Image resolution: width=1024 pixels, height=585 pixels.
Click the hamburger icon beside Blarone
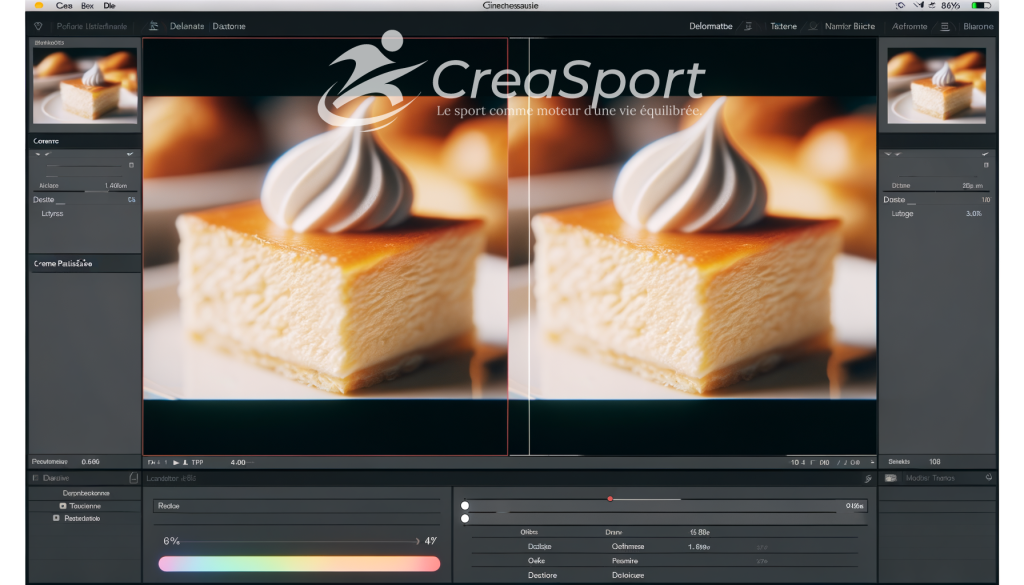pyautogui.click(x=944, y=26)
